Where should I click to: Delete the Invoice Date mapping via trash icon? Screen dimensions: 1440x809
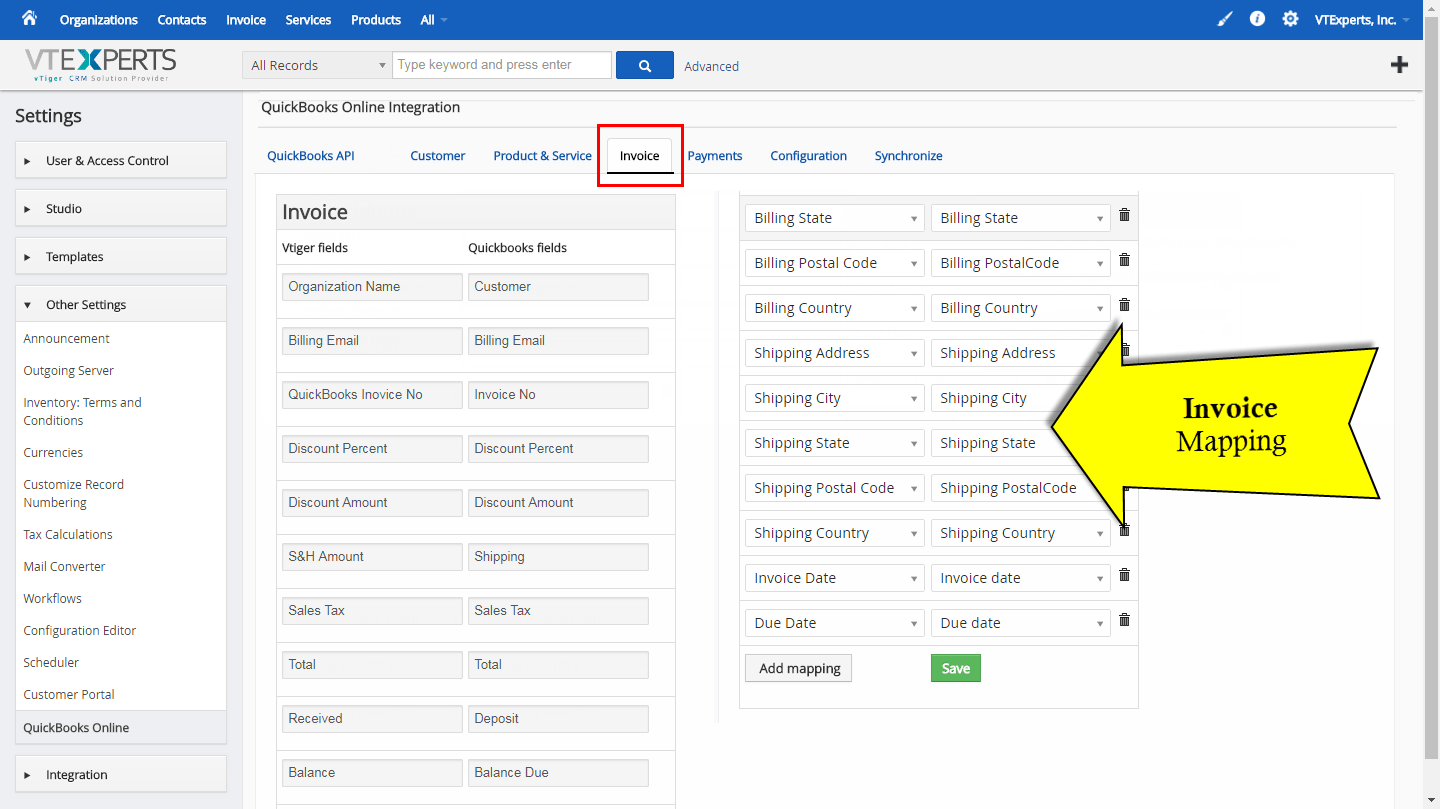pyautogui.click(x=1124, y=575)
